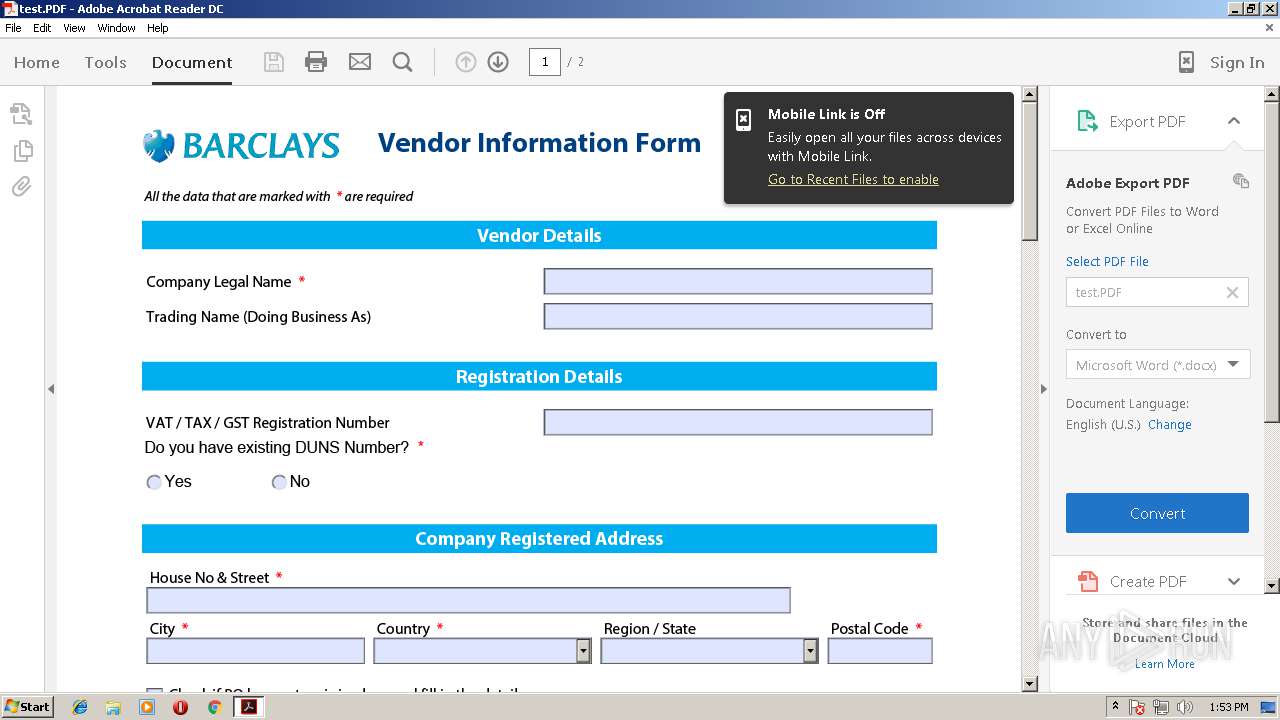Click document scrollbar down arrow
Viewport: 1280px width, 720px height.
(x=1030, y=684)
